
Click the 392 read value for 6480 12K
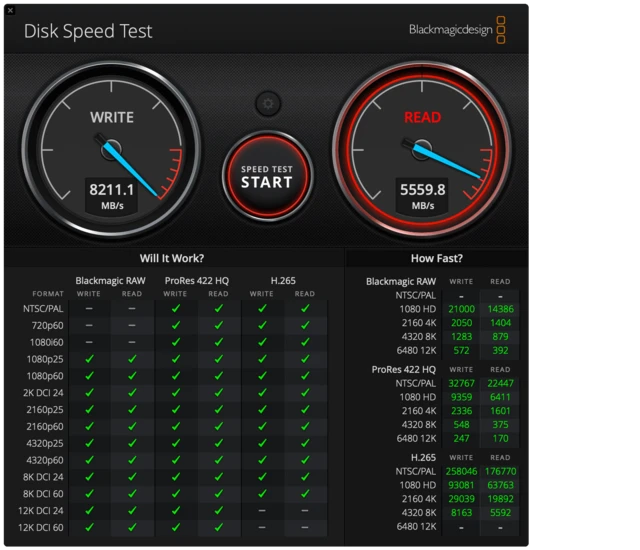tap(500, 351)
